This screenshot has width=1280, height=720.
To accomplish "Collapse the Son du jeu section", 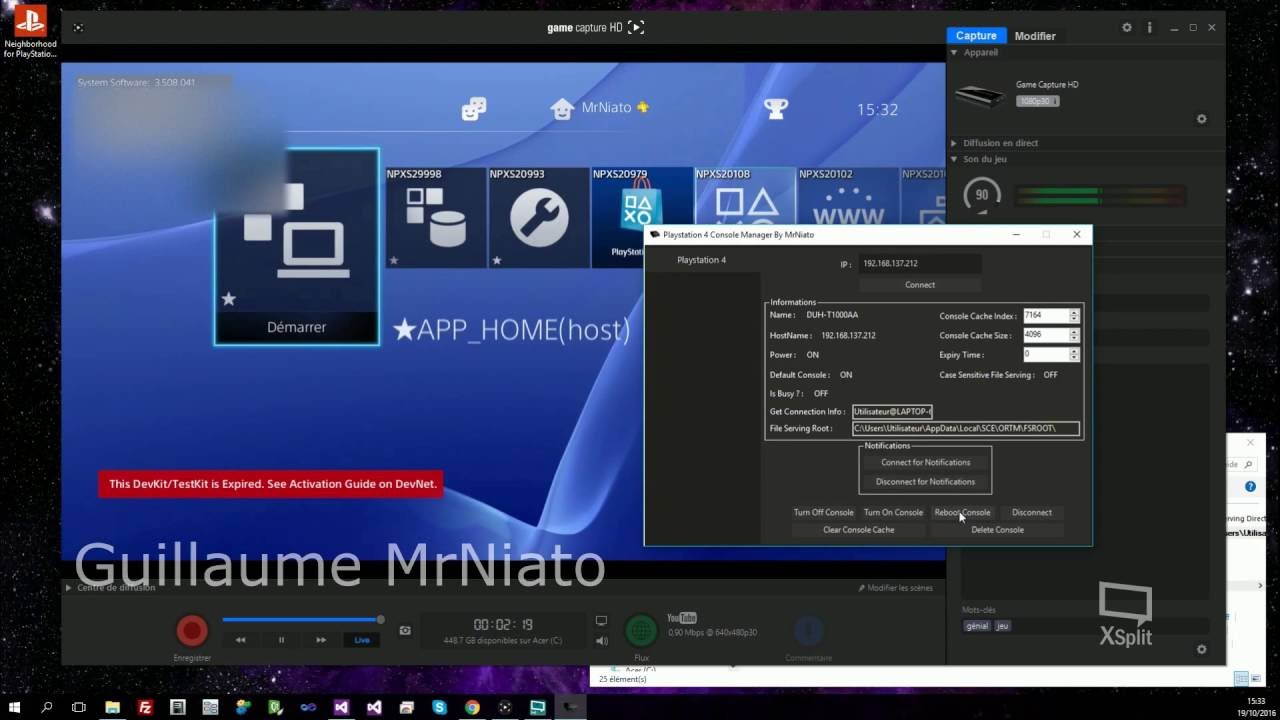I will (954, 159).
